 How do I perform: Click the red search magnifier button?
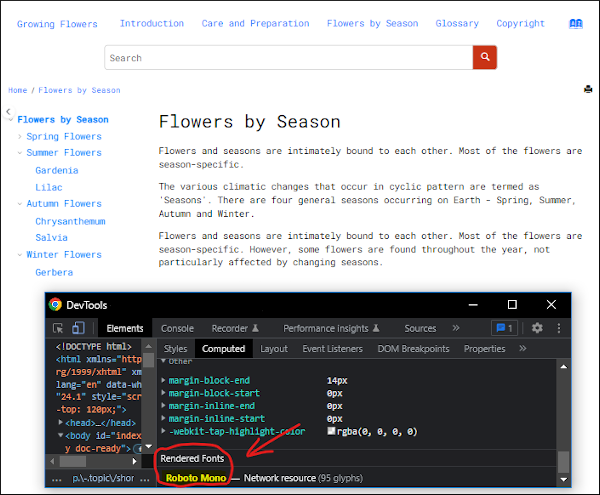tap(485, 58)
